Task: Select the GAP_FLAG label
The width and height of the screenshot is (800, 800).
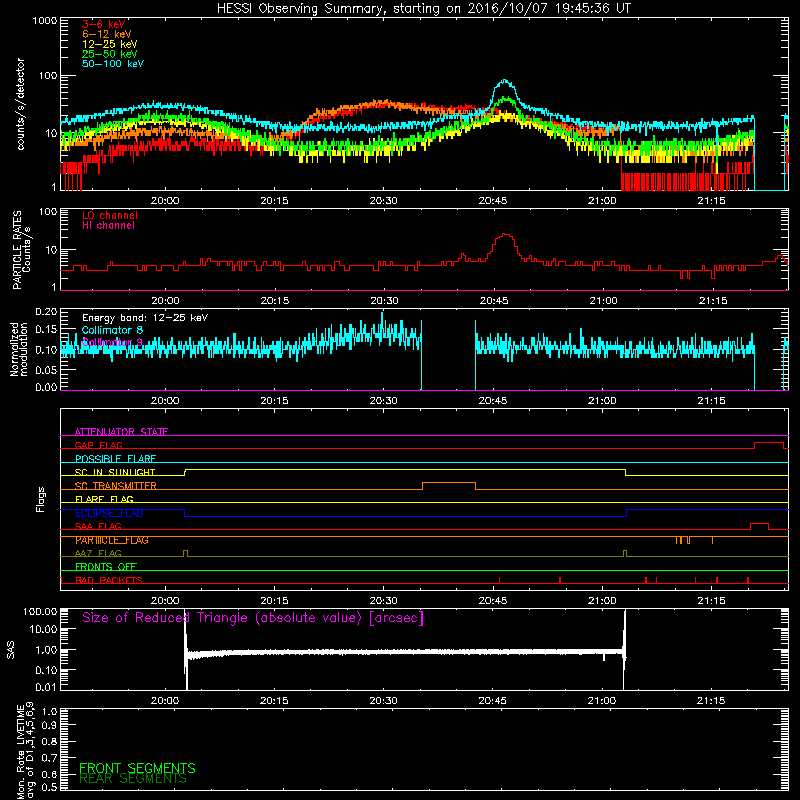Action: tap(98, 445)
